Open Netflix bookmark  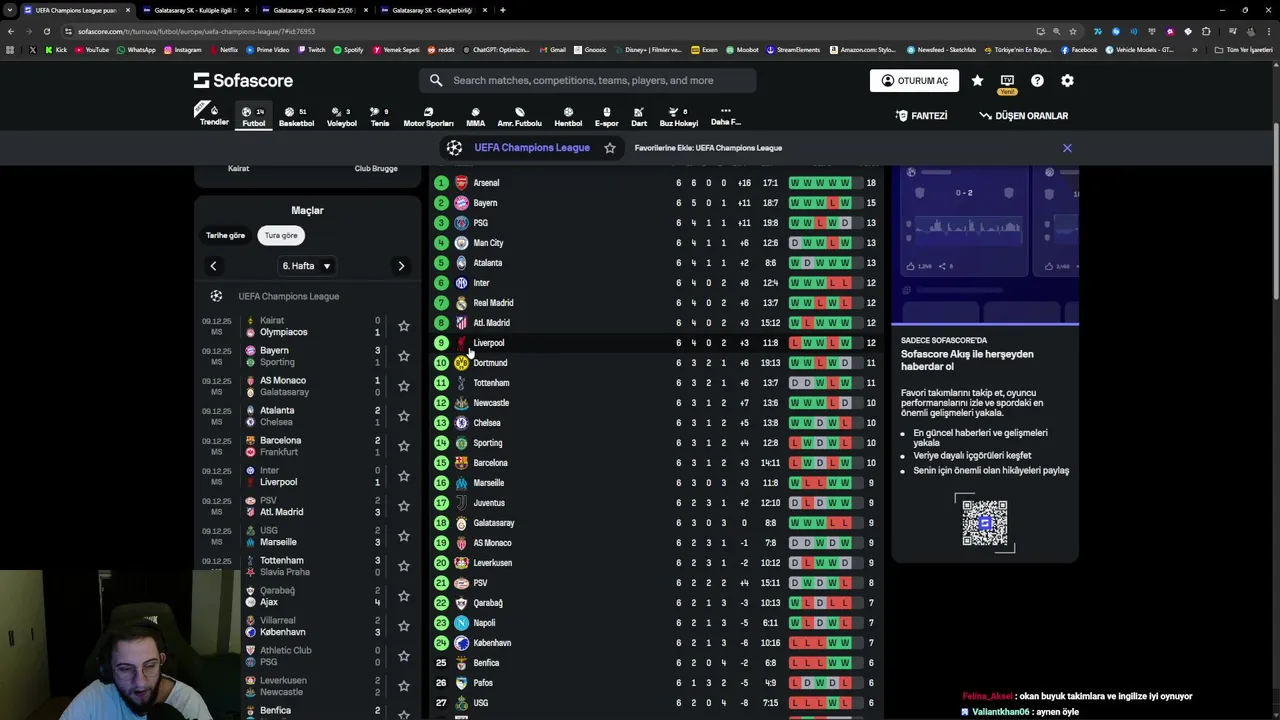click(224, 50)
